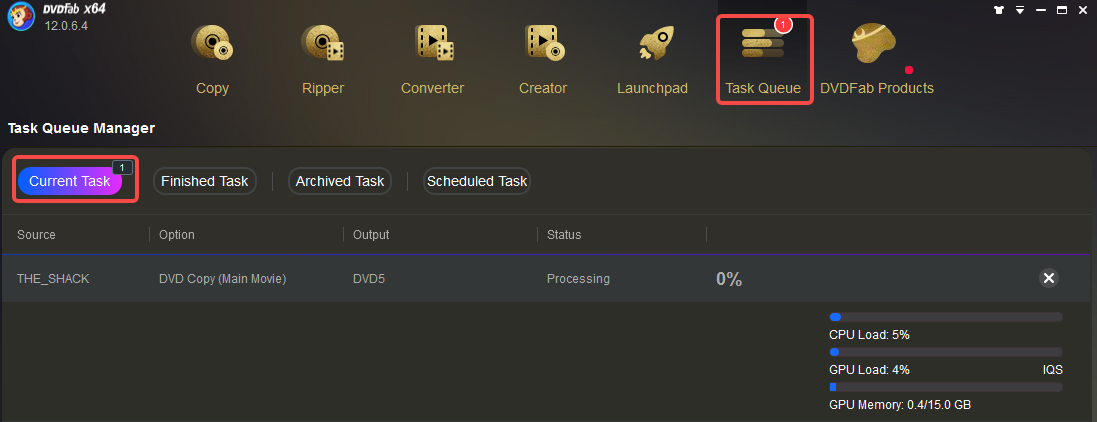This screenshot has width=1097, height=422.
Task: Select the THE_SHACK task row
Action: [x=548, y=279]
